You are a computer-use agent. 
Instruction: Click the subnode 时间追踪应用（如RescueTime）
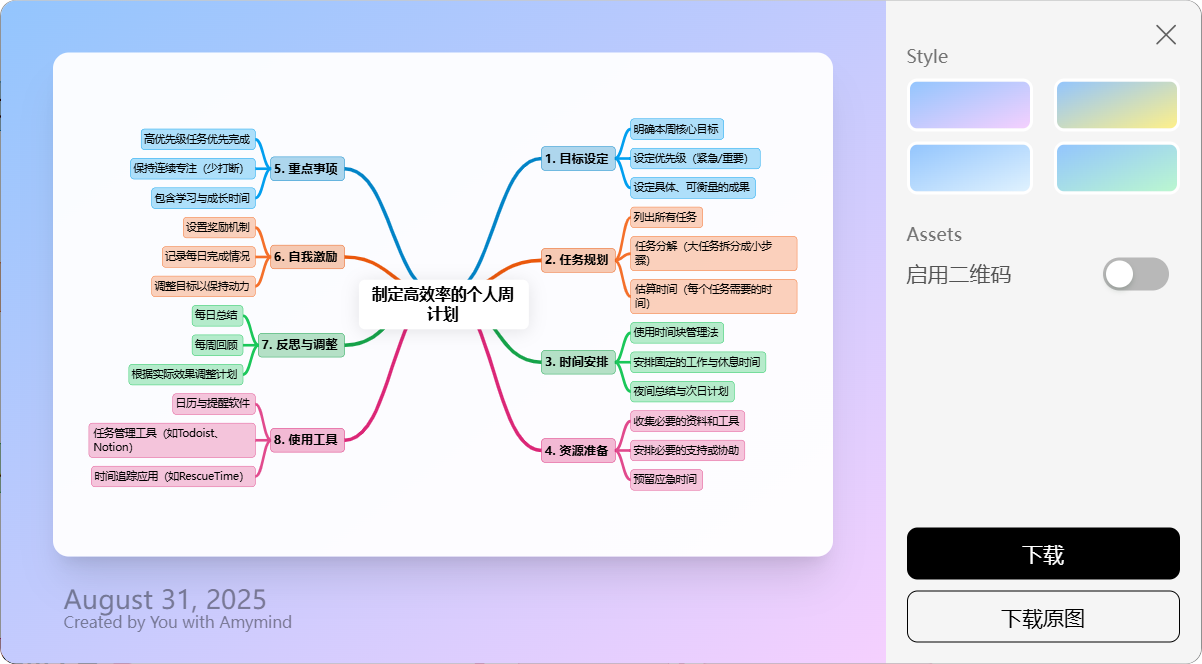pyautogui.click(x=173, y=477)
